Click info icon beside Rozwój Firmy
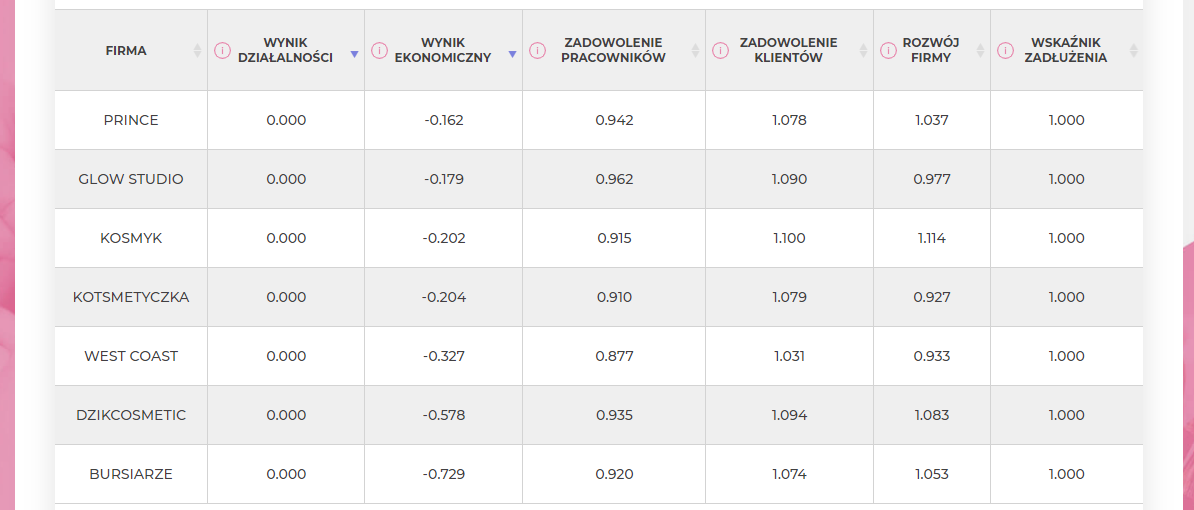 (x=888, y=51)
